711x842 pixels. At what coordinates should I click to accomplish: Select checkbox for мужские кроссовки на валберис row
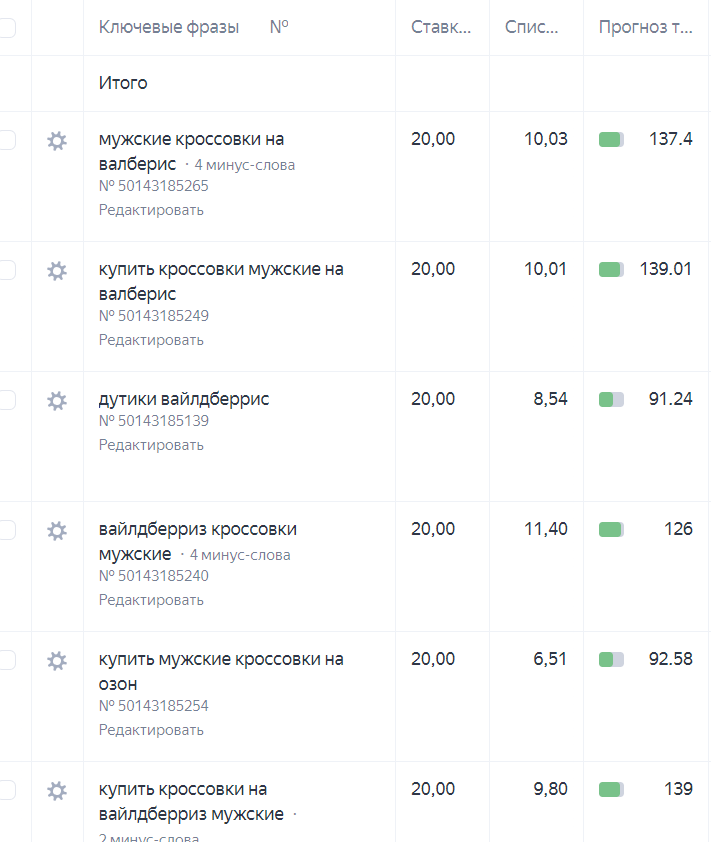(x=6, y=141)
